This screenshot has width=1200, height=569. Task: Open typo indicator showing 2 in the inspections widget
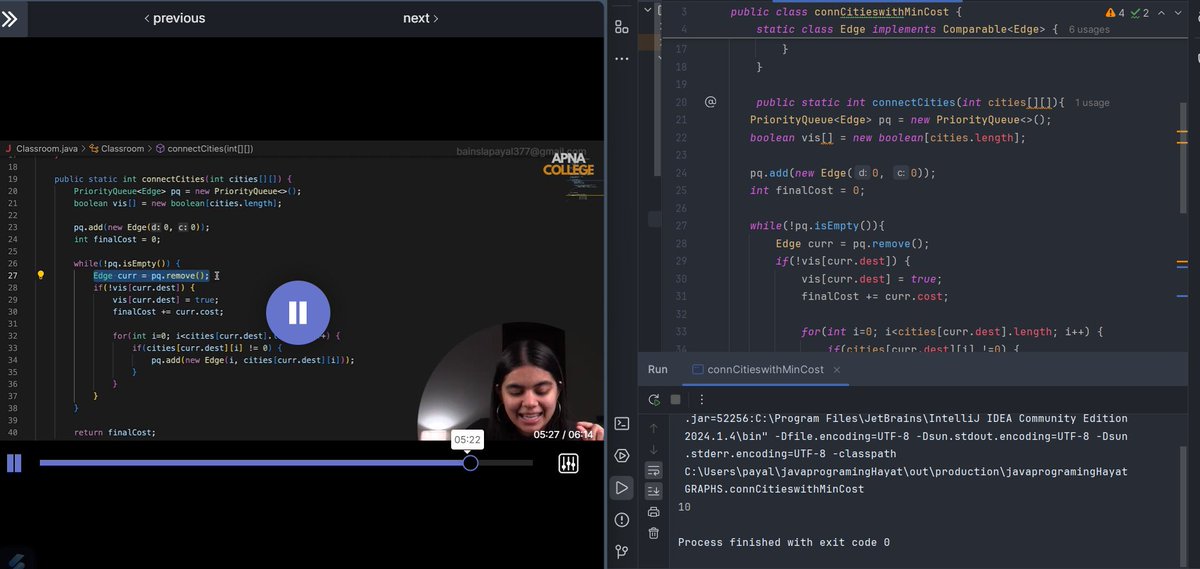click(x=1139, y=13)
